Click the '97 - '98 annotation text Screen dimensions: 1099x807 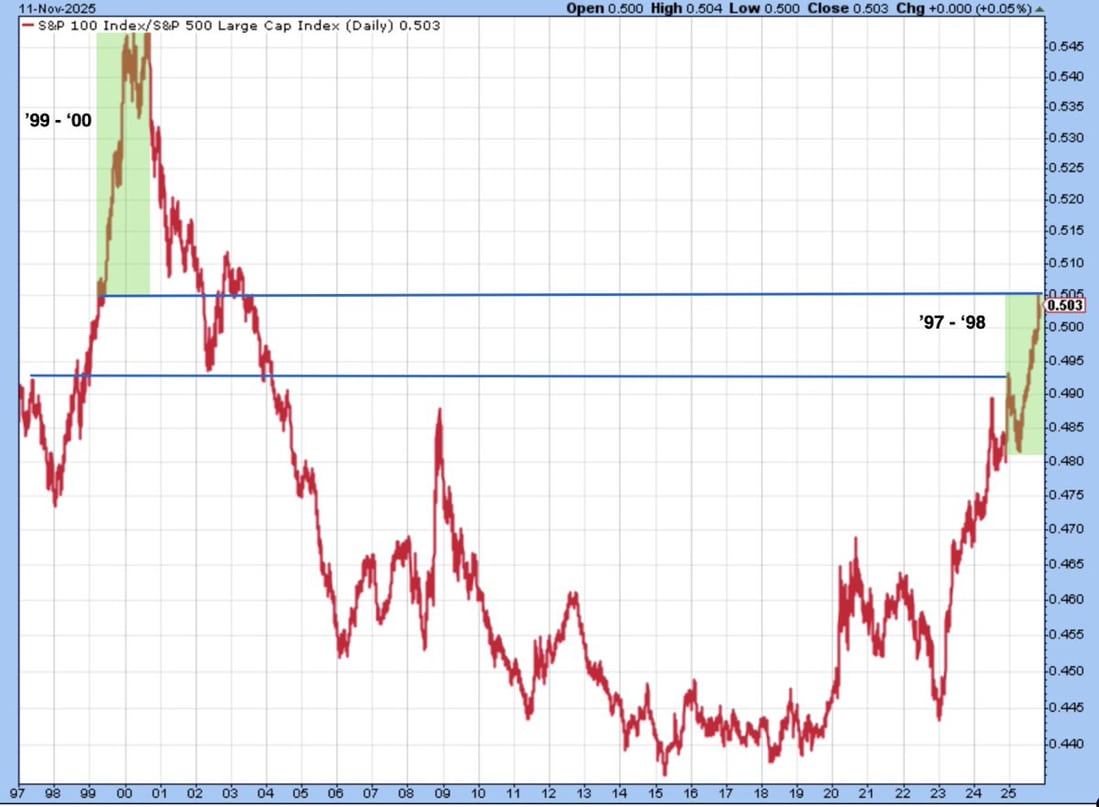point(951,322)
